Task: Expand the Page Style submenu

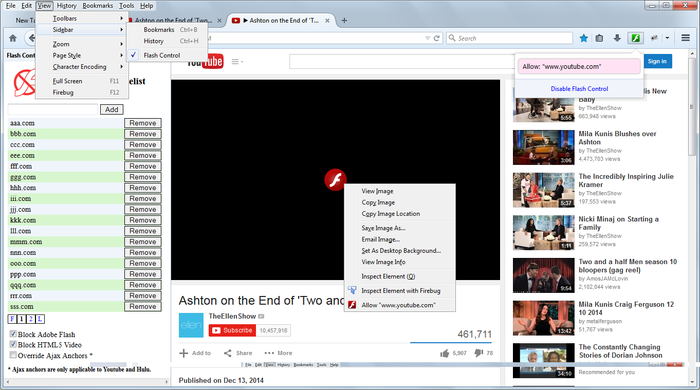Action: click(82, 55)
